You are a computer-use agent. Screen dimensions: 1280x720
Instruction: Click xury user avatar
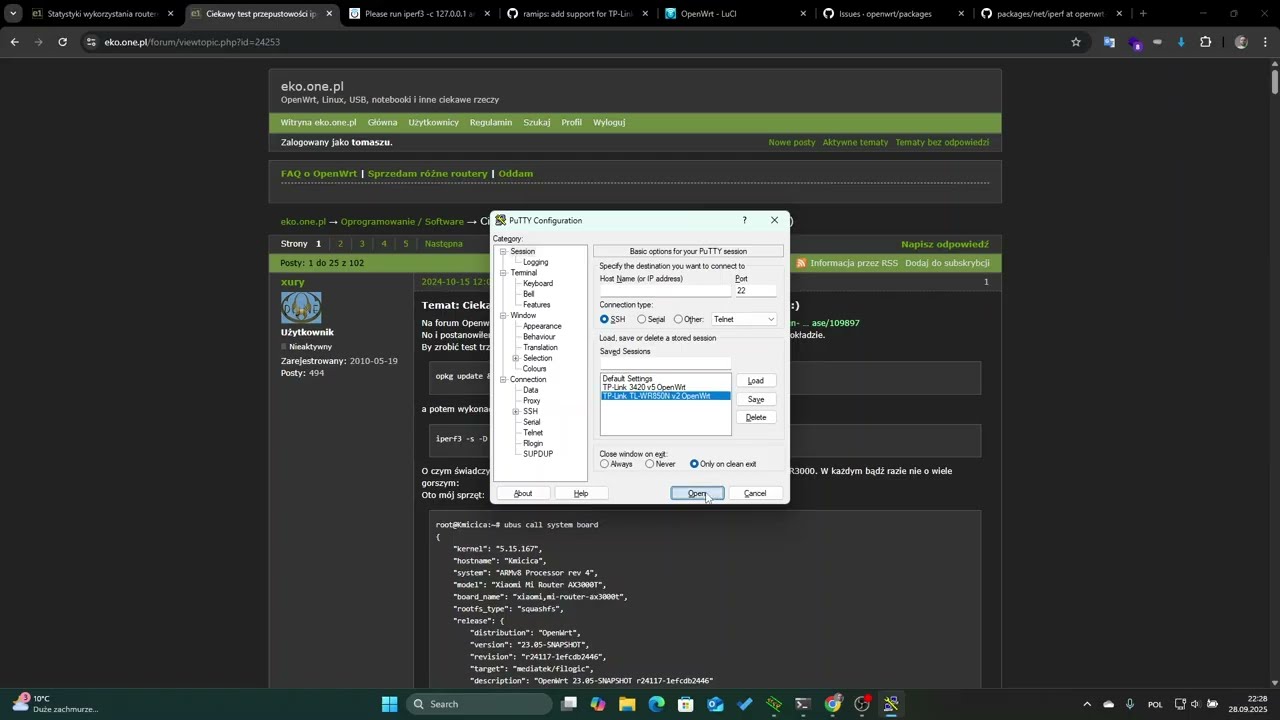coord(301,308)
